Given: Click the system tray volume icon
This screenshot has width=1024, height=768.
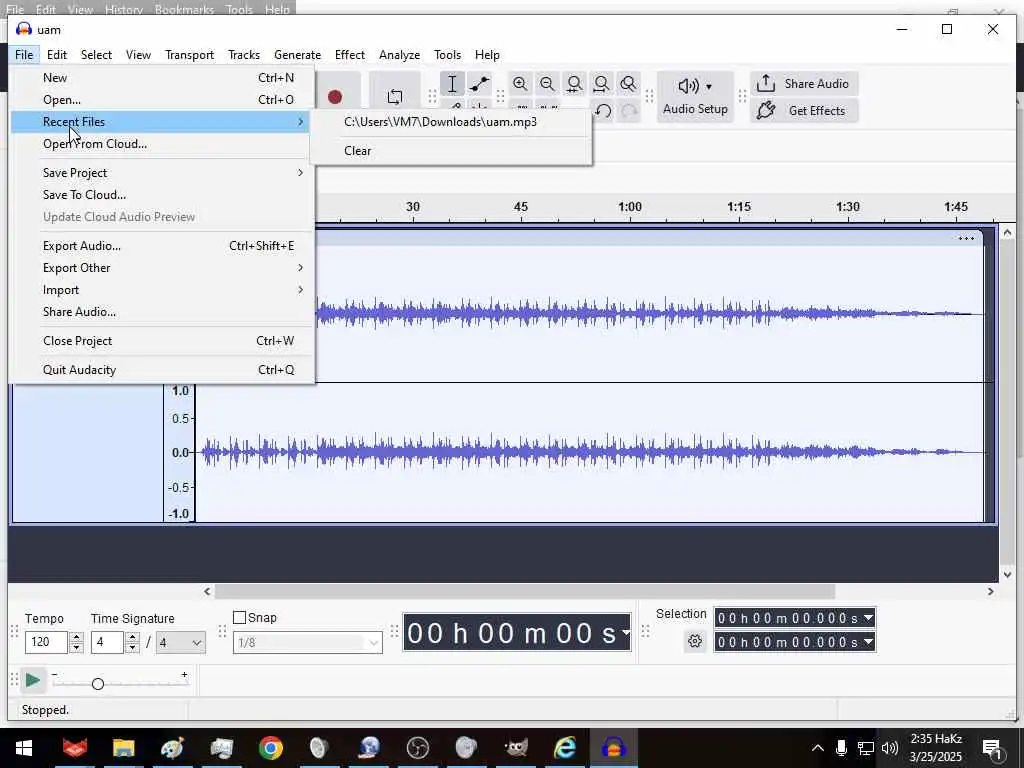Looking at the screenshot, I should tap(889, 748).
